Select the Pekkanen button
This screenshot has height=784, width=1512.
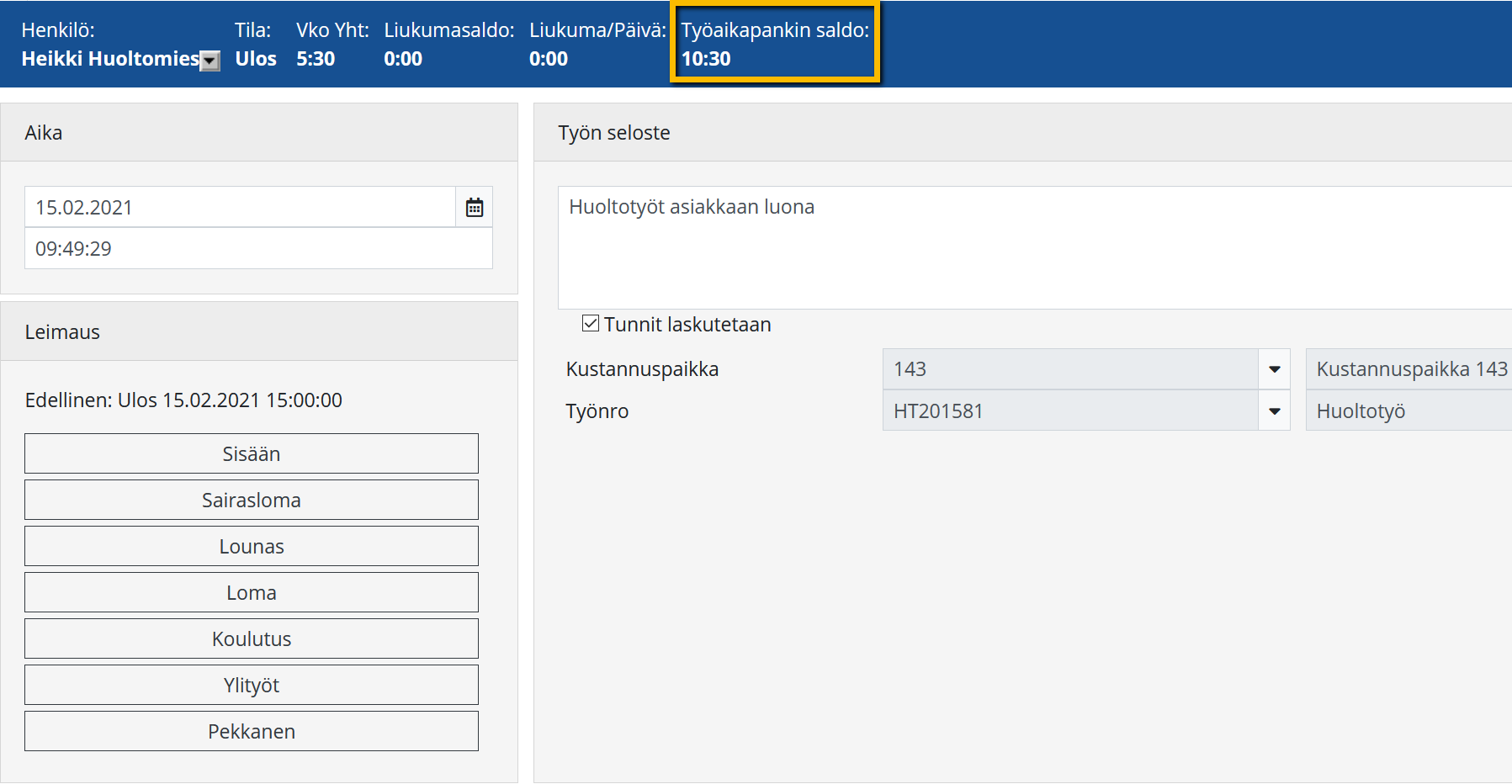tap(252, 732)
